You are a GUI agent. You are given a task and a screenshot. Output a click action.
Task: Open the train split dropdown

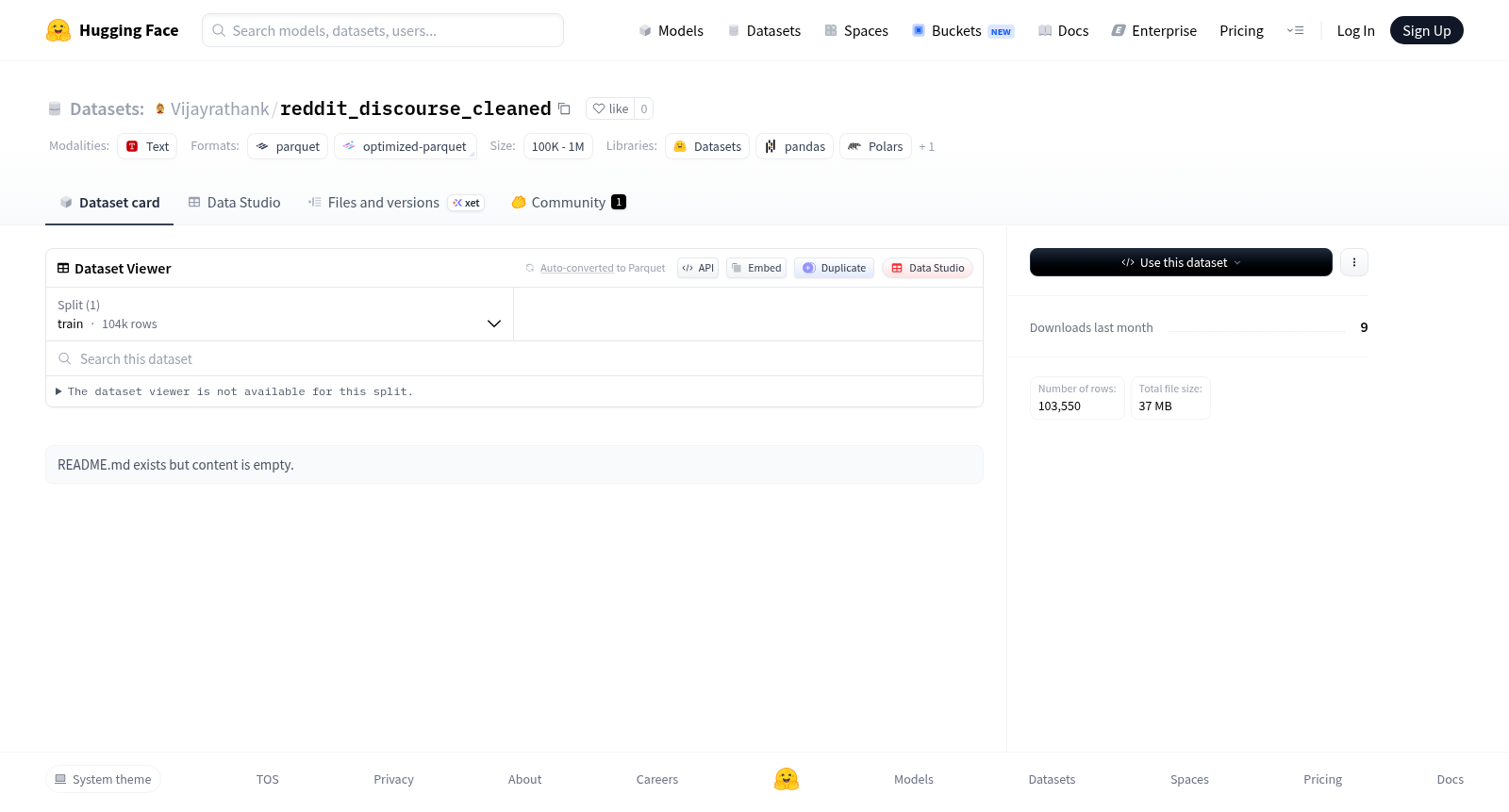point(279,314)
